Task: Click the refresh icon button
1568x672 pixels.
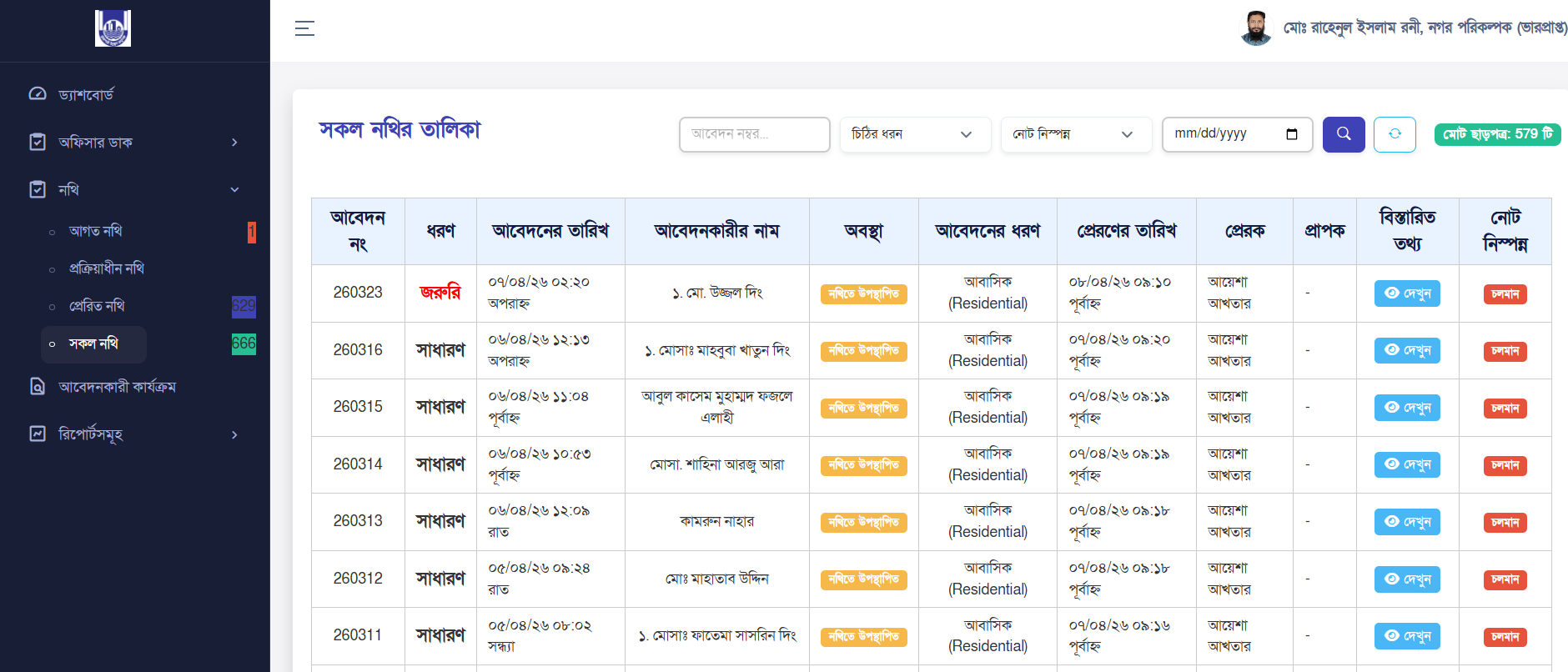Action: coord(1394,134)
